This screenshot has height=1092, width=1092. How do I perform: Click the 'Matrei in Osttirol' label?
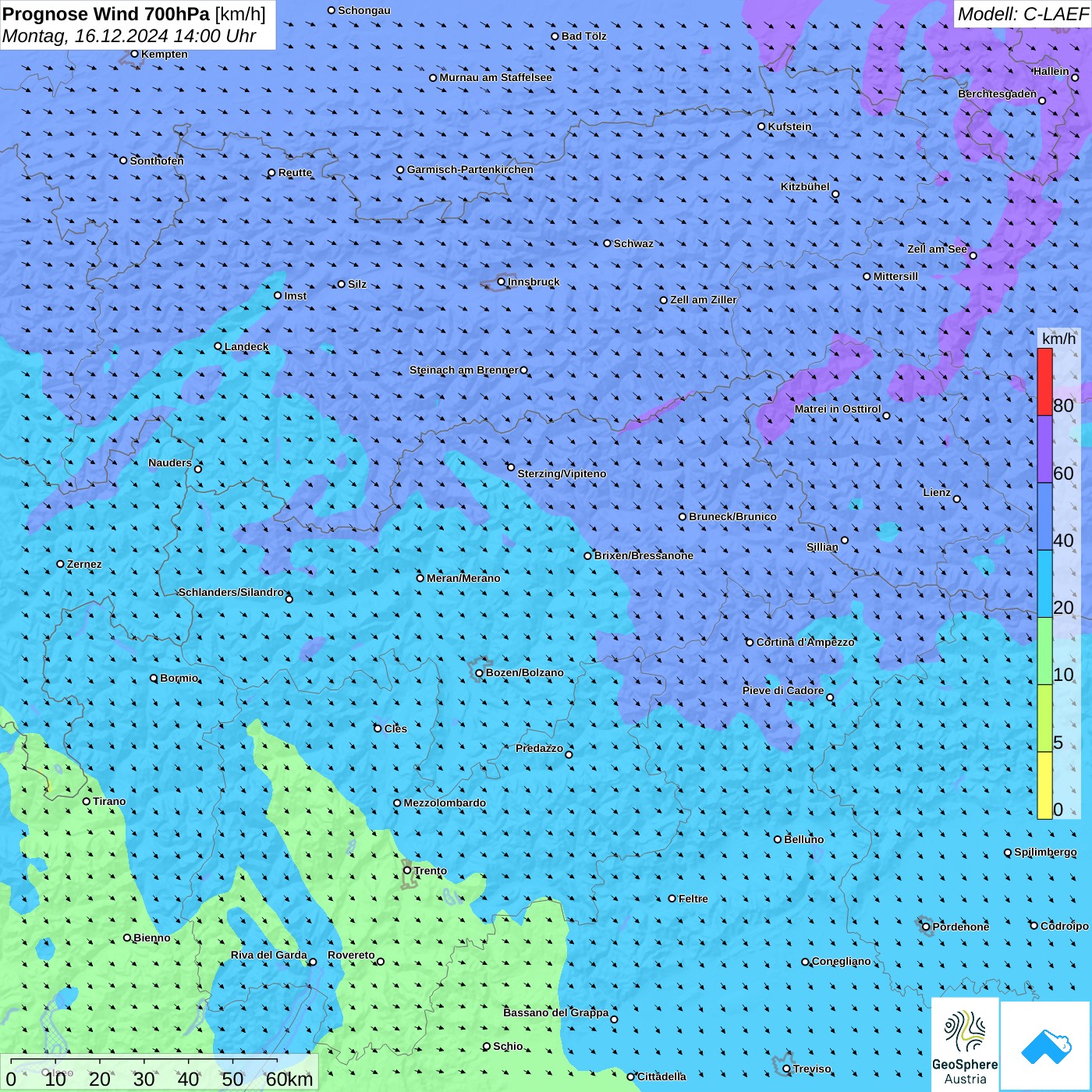[838, 409]
